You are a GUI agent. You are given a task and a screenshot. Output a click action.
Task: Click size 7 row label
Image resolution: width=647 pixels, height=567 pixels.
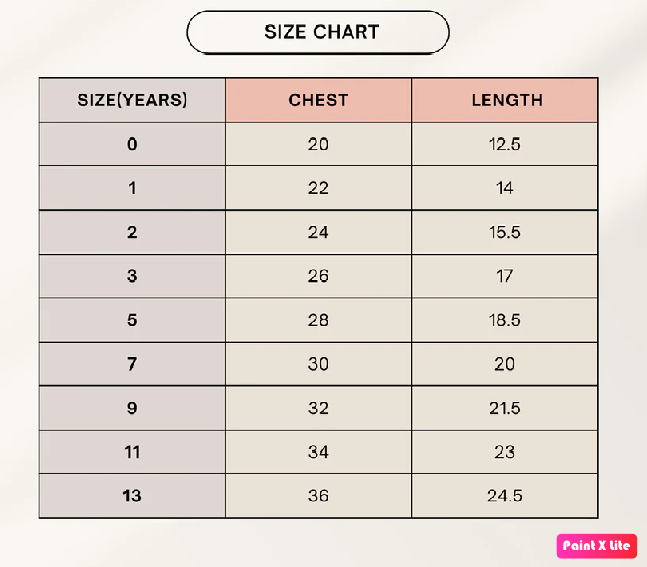[132, 364]
